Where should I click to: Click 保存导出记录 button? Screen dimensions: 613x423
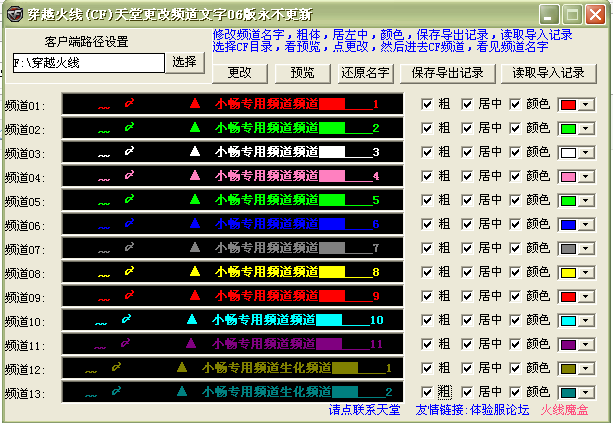coord(448,73)
